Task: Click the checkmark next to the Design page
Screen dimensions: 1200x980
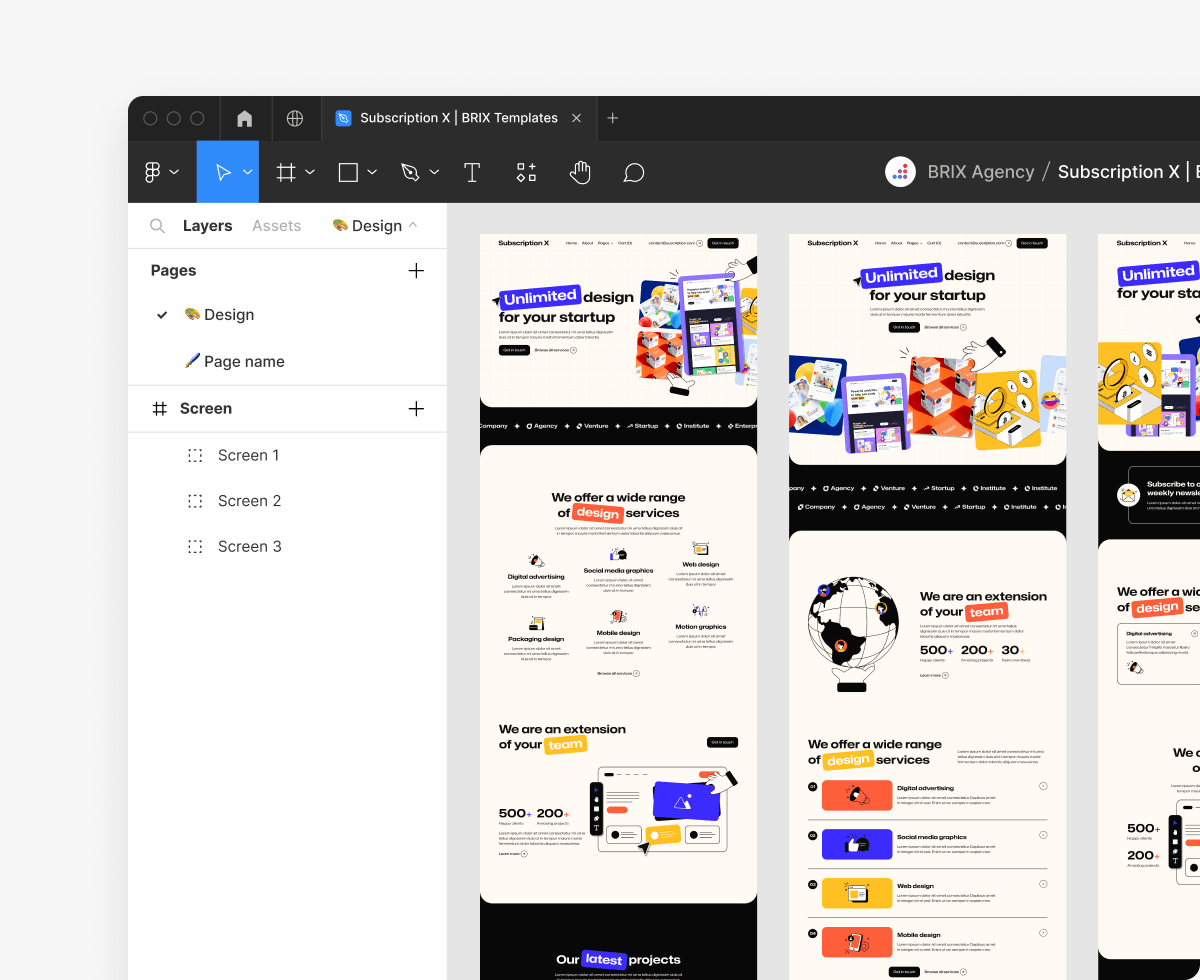Action: coord(162,314)
